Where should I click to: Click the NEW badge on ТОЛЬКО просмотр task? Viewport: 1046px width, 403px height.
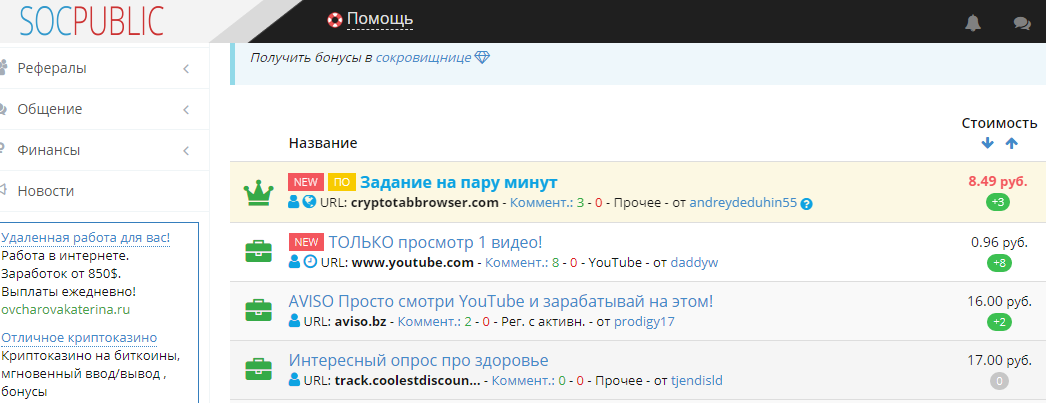tap(306, 242)
